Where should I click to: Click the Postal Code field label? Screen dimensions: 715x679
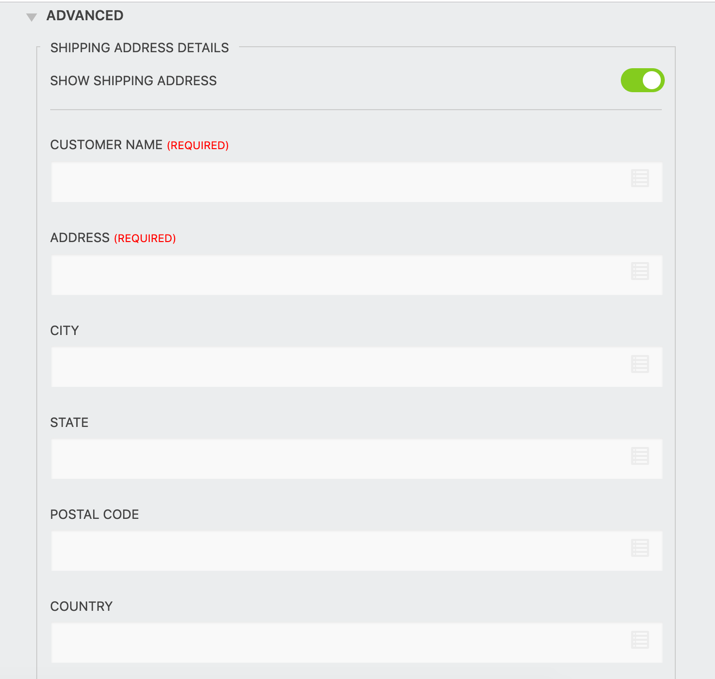coord(94,515)
